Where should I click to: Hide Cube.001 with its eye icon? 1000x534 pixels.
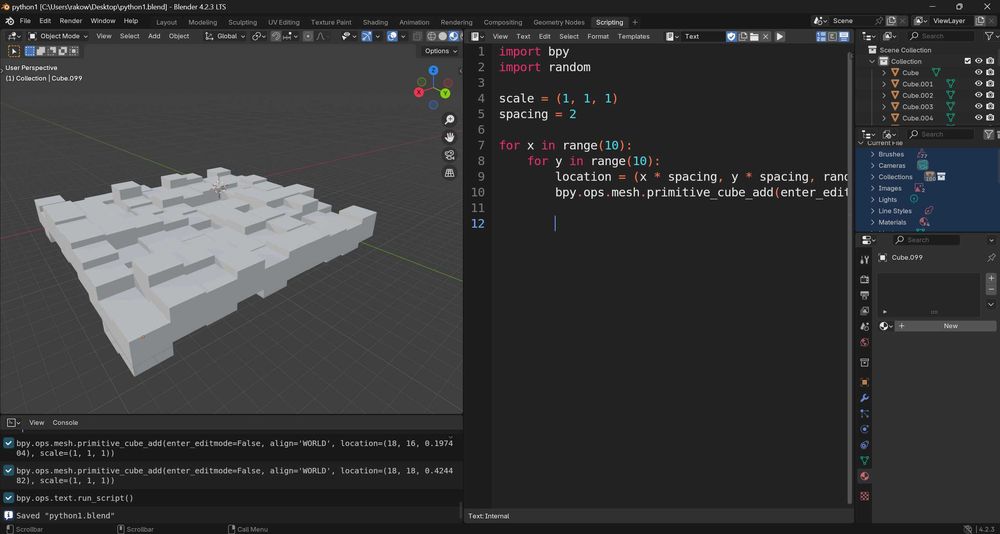pyautogui.click(x=978, y=84)
